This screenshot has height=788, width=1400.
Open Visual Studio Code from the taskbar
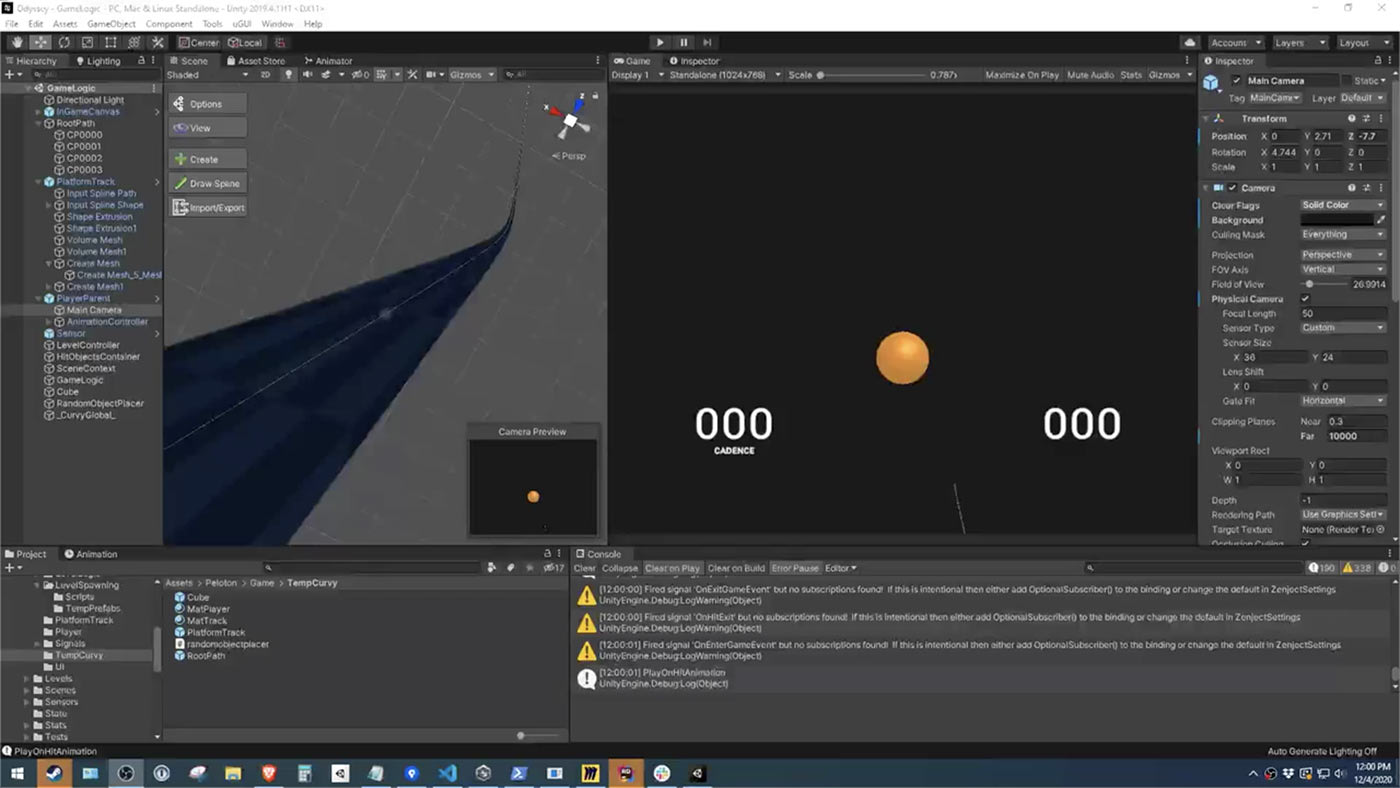pos(447,773)
